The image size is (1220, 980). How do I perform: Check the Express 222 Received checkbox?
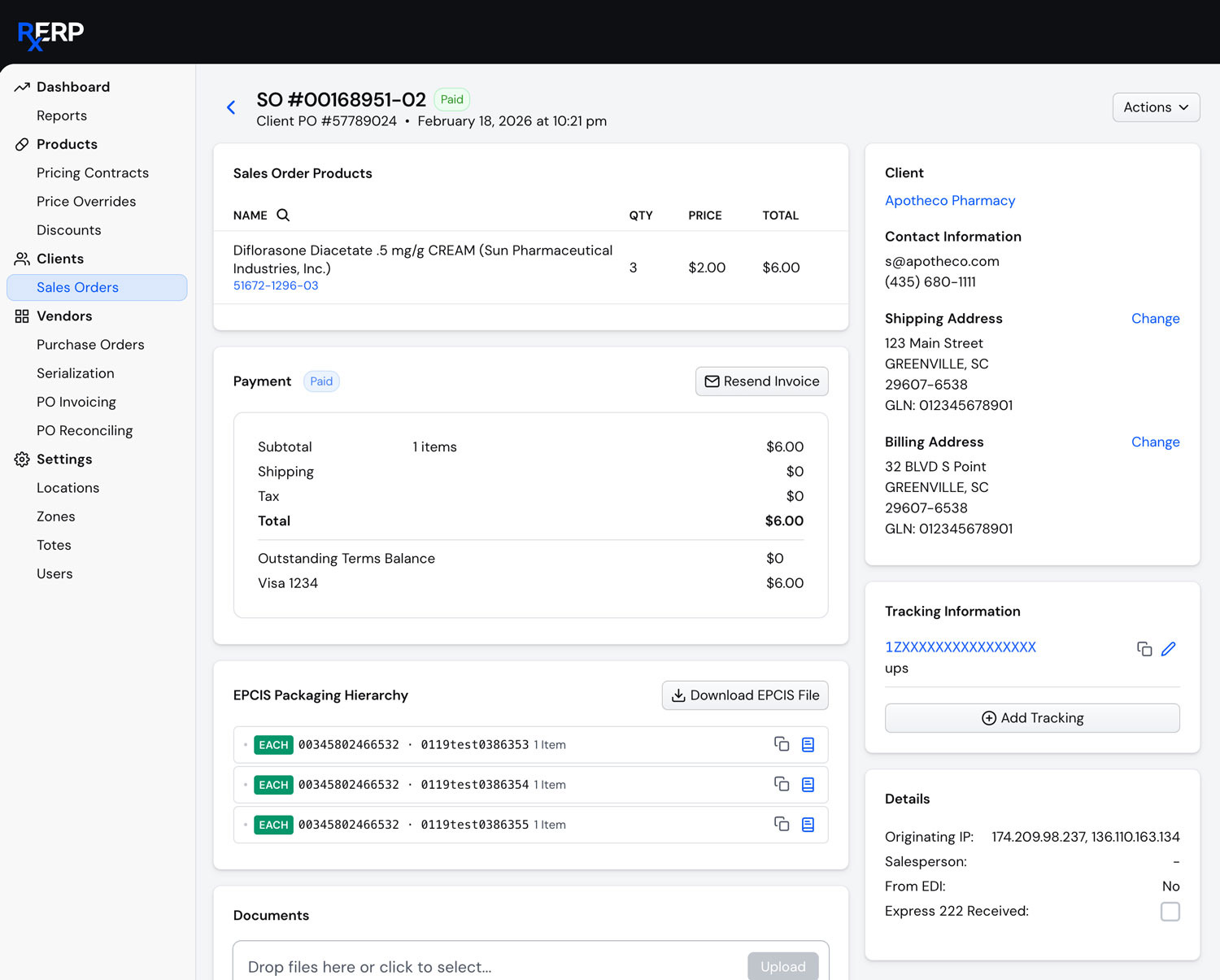point(1170,912)
